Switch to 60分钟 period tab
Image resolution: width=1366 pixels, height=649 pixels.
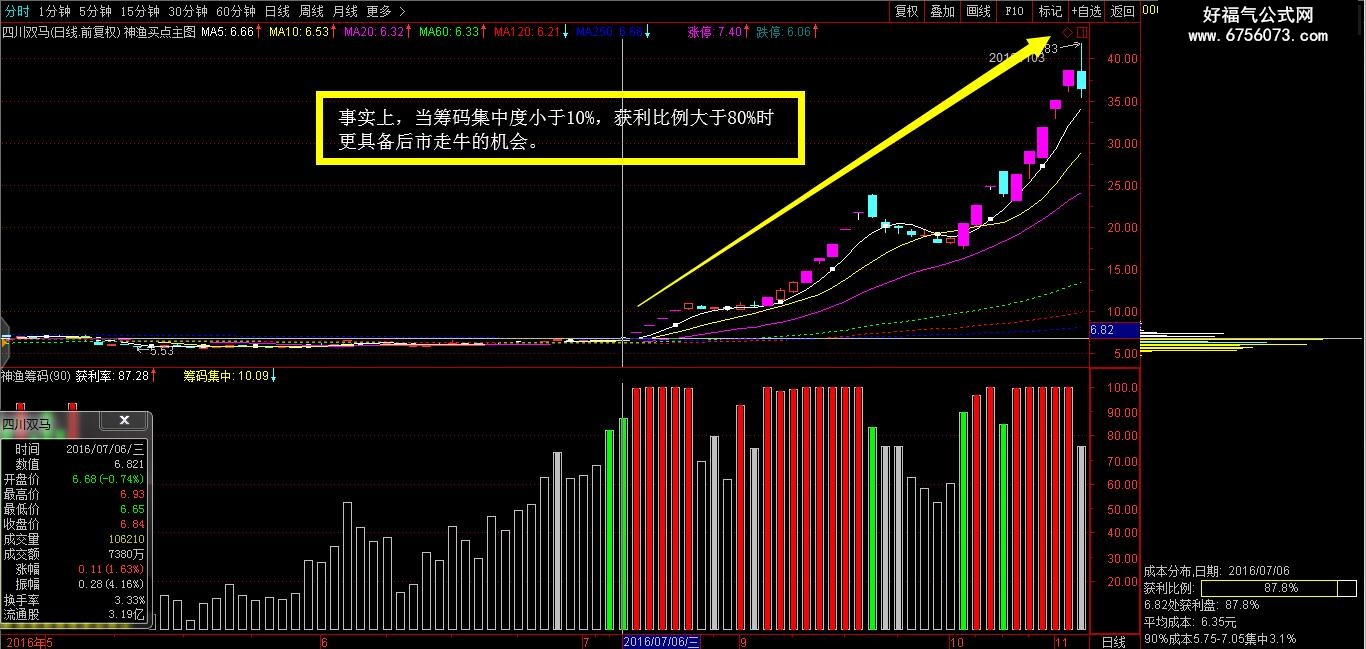click(236, 11)
